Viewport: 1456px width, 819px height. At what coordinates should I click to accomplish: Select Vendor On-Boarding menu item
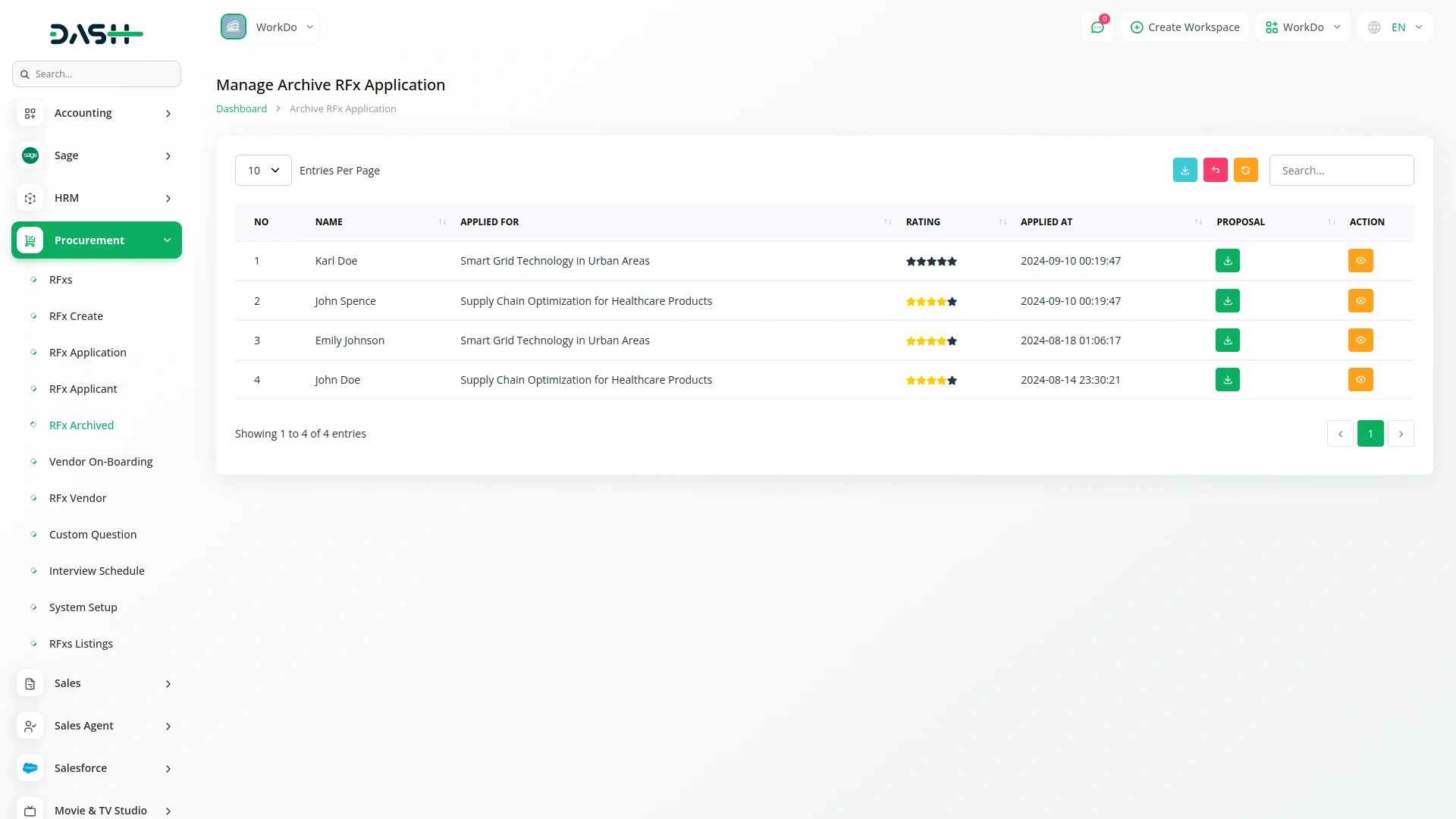(101, 462)
